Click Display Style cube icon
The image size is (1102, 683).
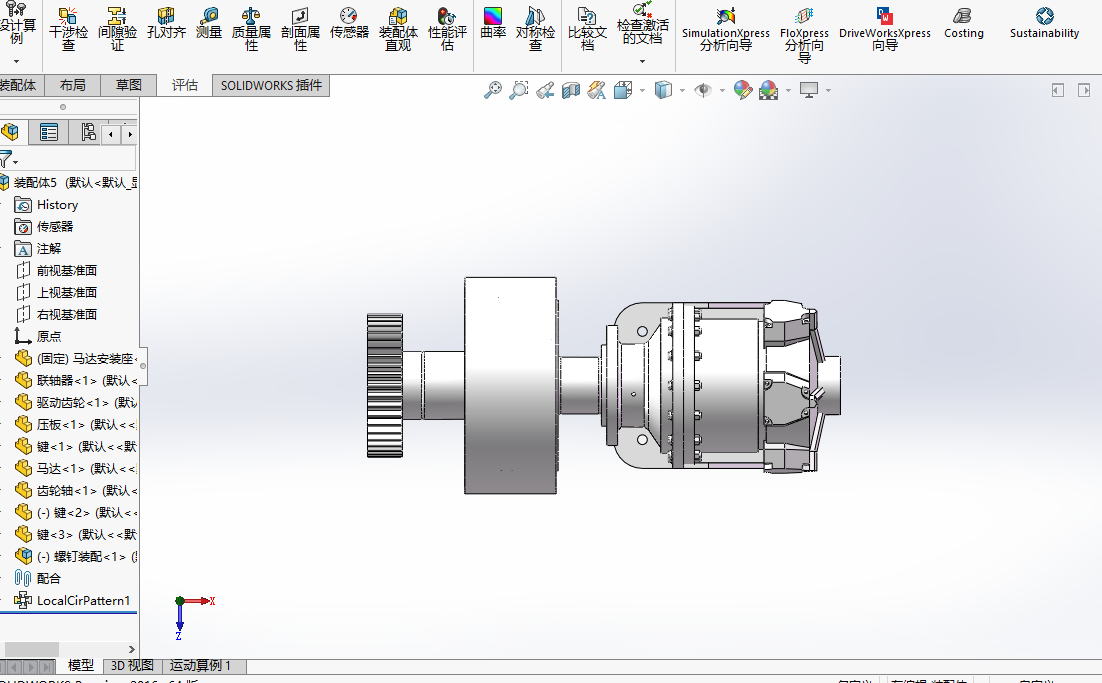tap(663, 90)
